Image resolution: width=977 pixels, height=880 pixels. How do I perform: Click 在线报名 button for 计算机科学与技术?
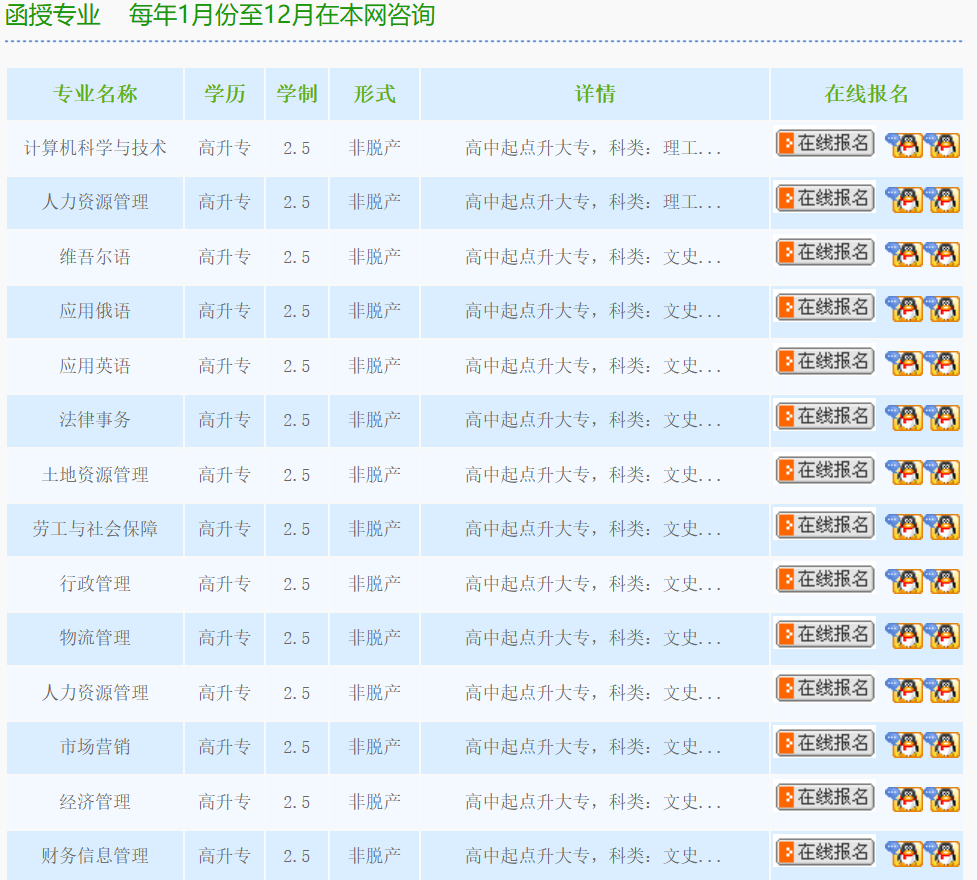(x=825, y=144)
